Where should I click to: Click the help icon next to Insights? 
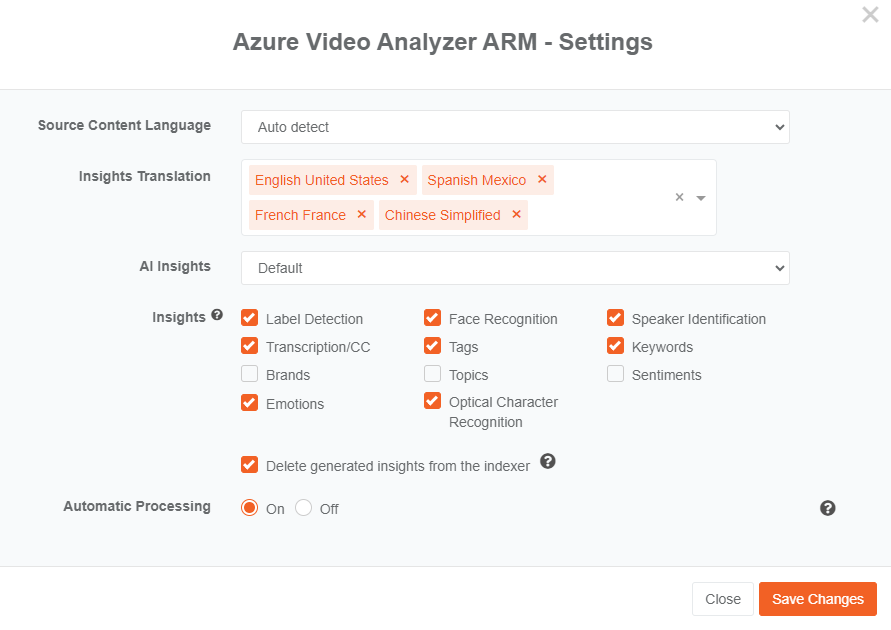[x=217, y=316]
